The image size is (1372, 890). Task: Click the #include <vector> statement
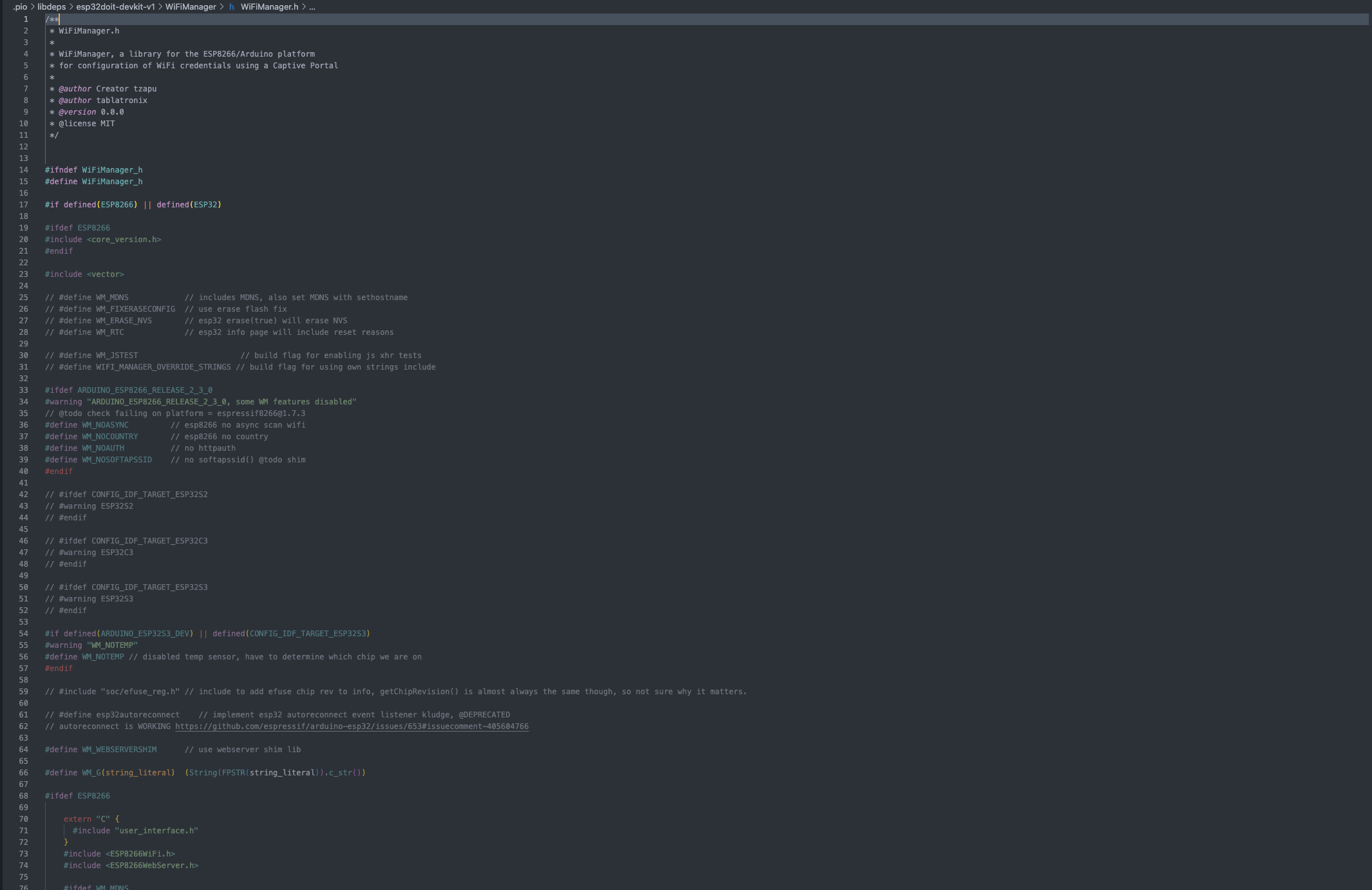coord(85,274)
